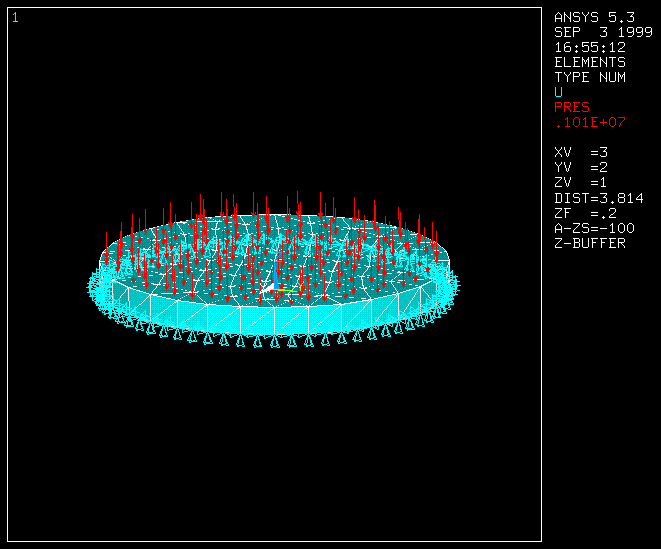Click the timestamp '16:55:12'

[x=590, y=47]
